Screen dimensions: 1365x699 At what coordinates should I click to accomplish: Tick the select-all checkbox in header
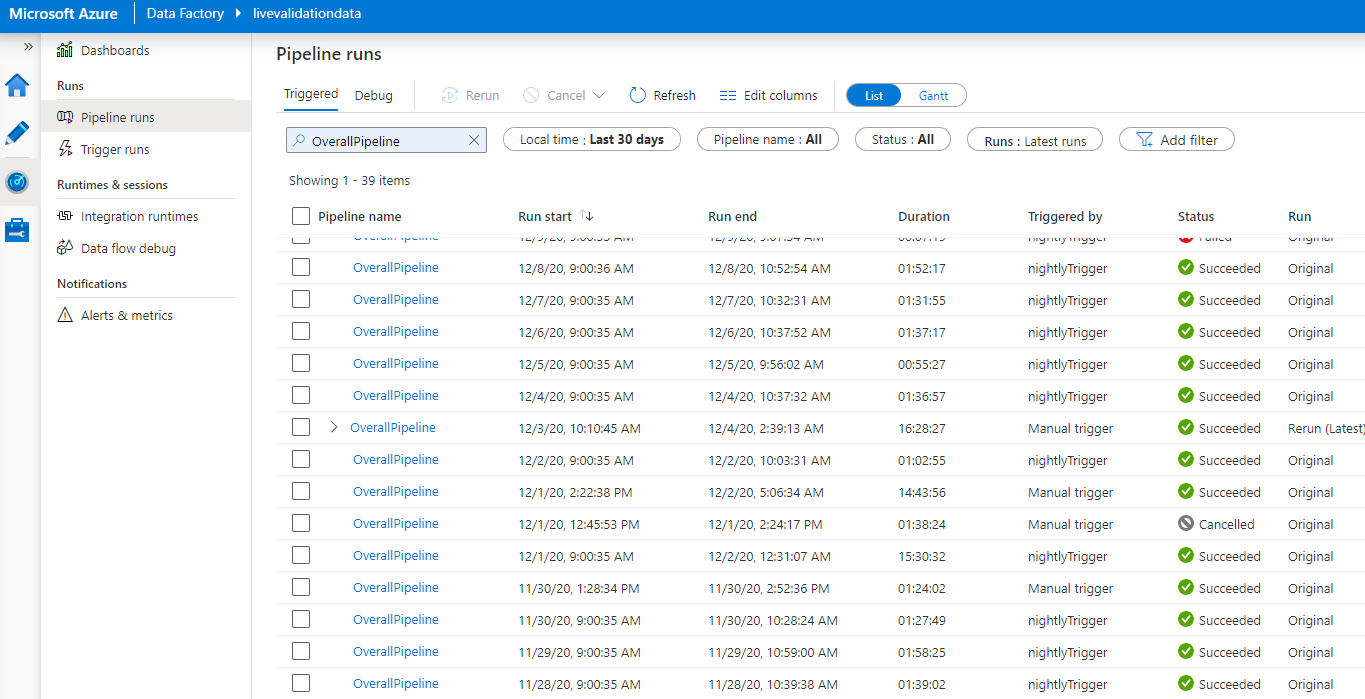301,216
